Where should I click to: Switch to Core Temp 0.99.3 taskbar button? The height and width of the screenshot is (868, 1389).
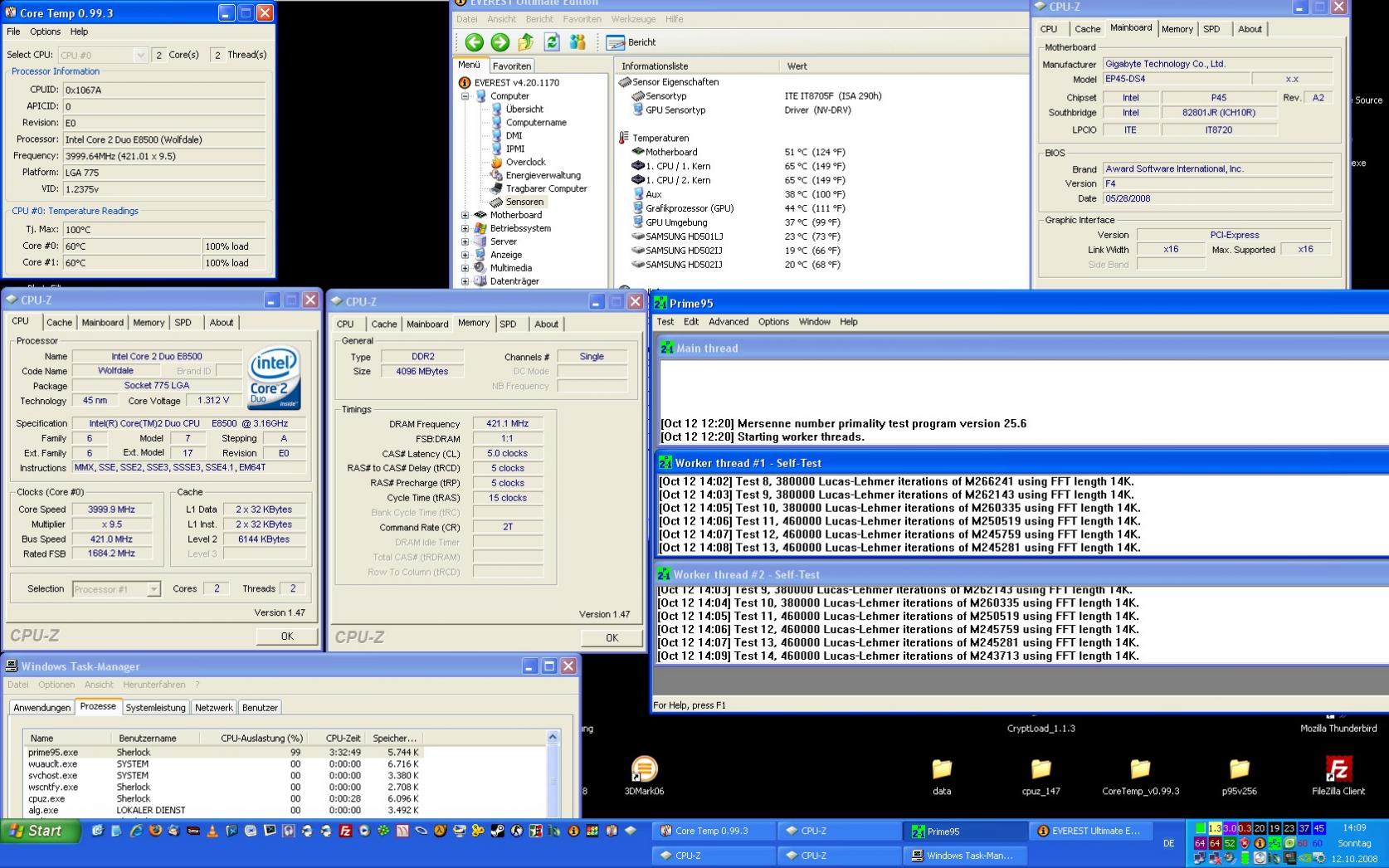coord(714,831)
